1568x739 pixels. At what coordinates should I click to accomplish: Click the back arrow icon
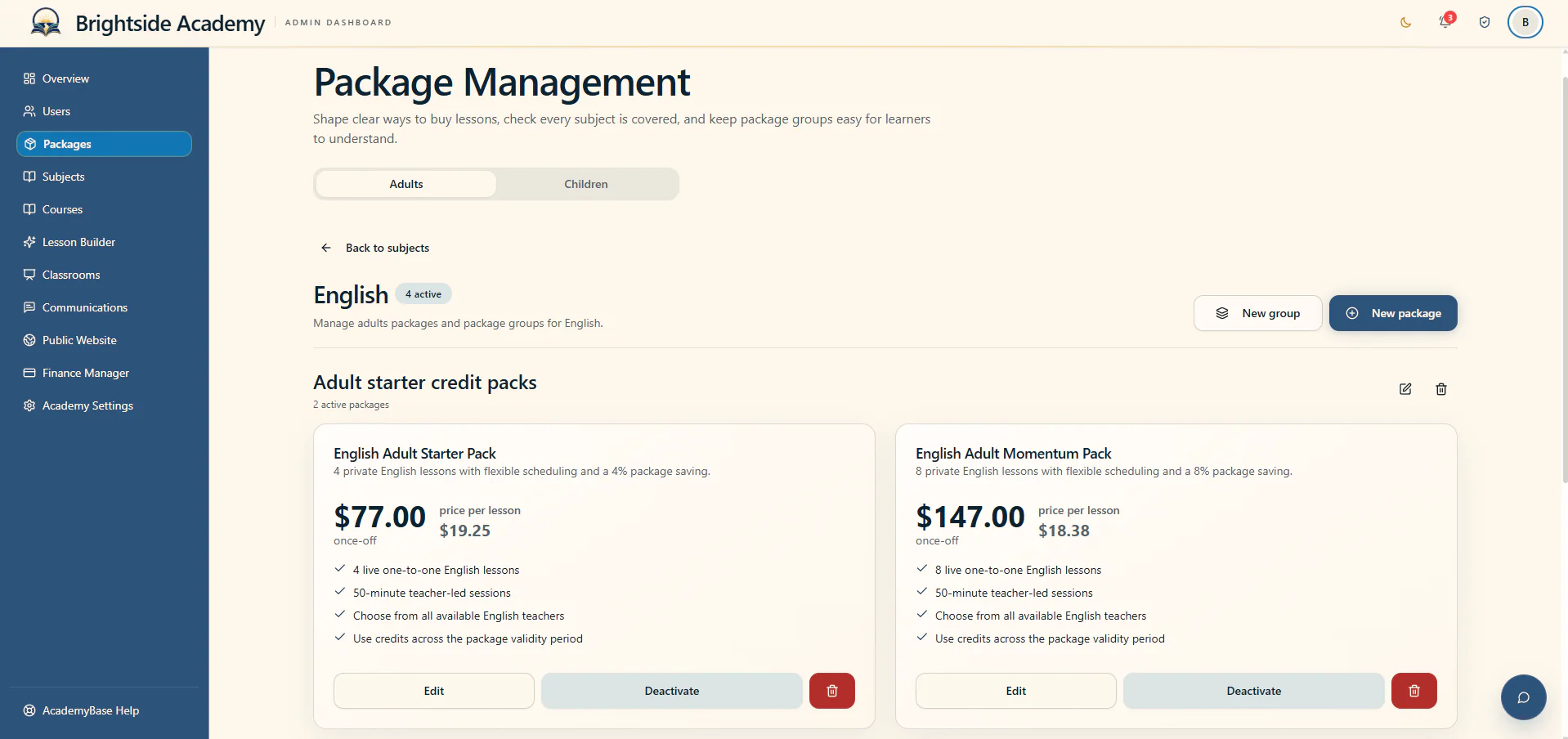point(326,248)
